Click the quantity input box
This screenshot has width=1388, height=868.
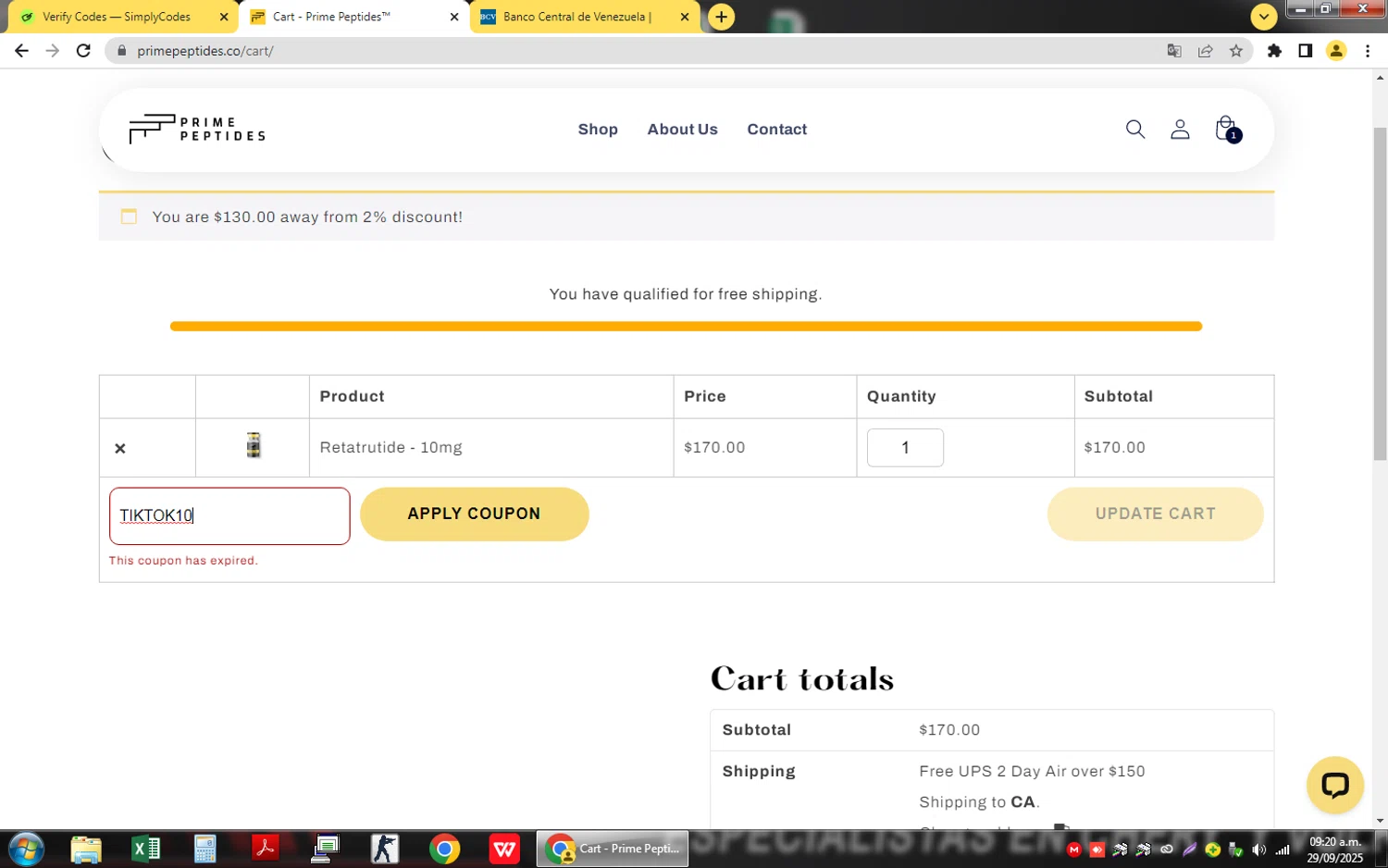(905, 448)
